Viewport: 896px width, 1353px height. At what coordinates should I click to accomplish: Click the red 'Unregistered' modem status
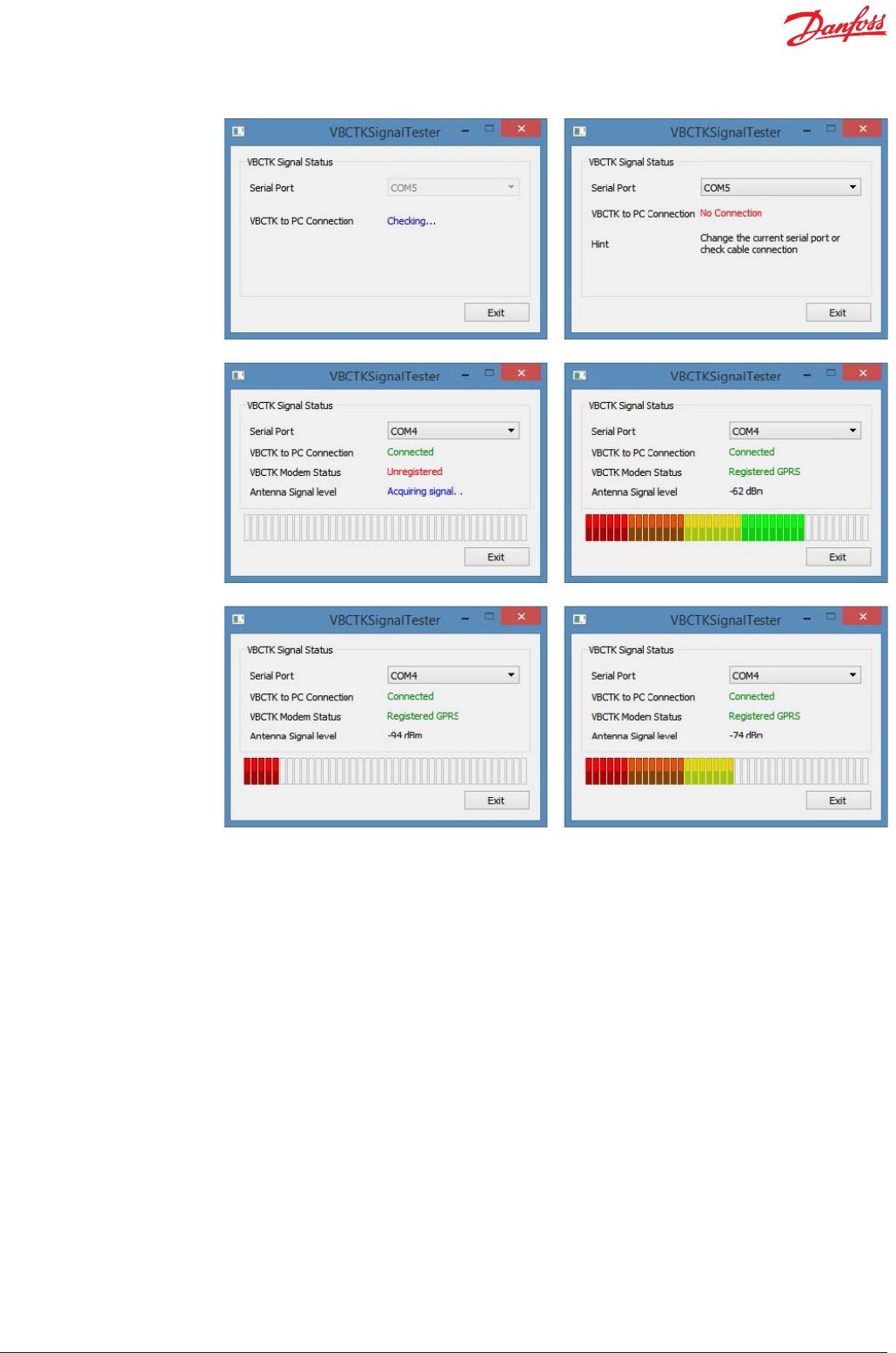pos(414,472)
